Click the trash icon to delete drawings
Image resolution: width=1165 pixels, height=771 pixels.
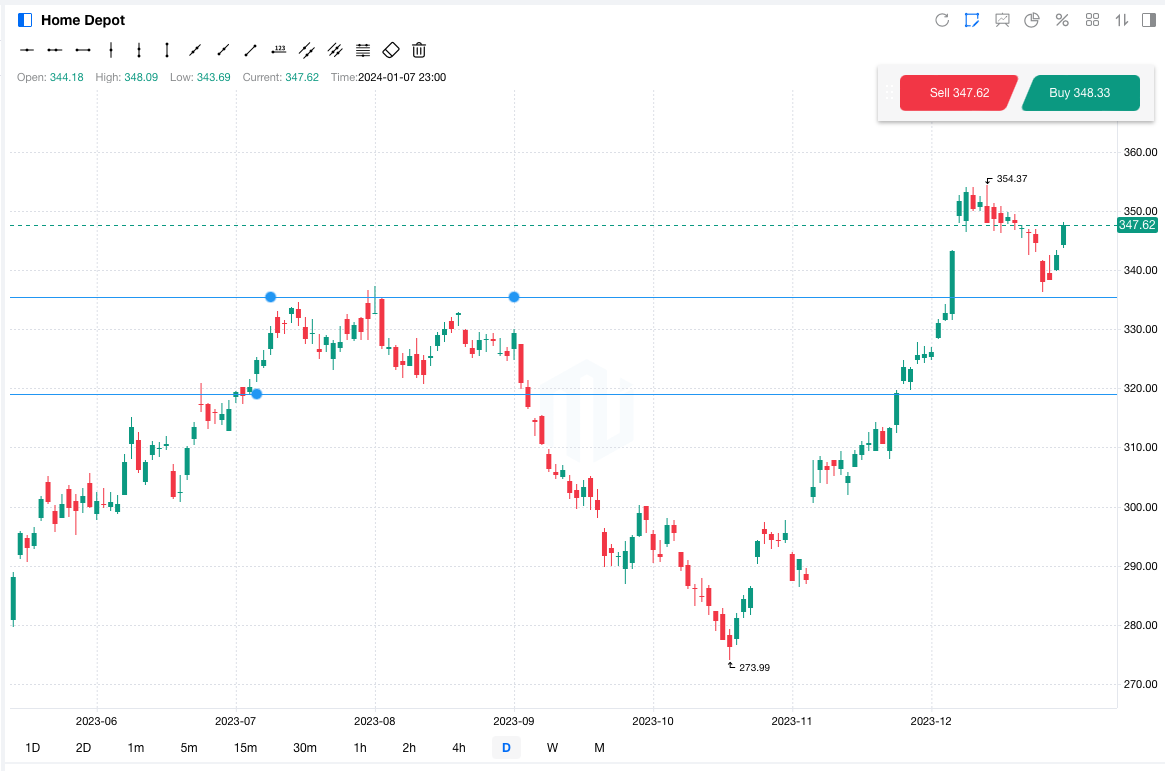[x=419, y=49]
